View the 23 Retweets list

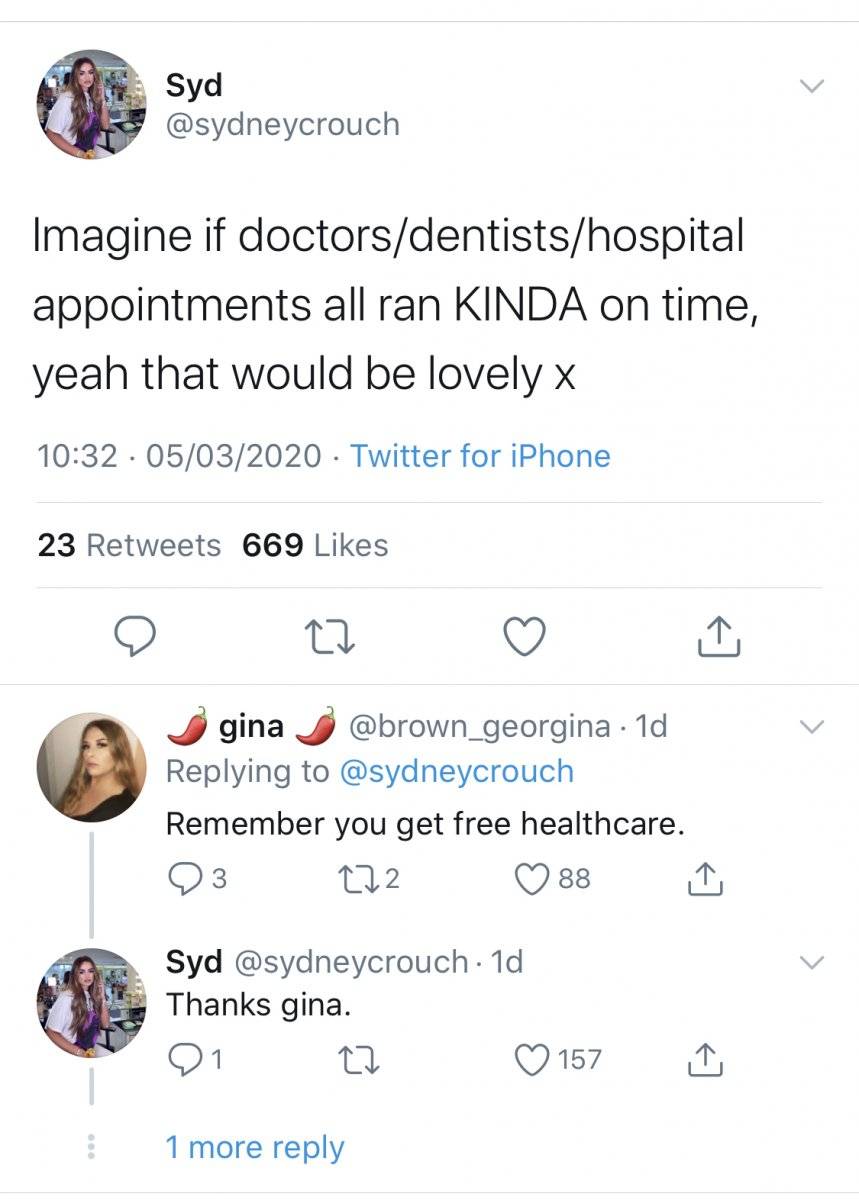tap(129, 545)
